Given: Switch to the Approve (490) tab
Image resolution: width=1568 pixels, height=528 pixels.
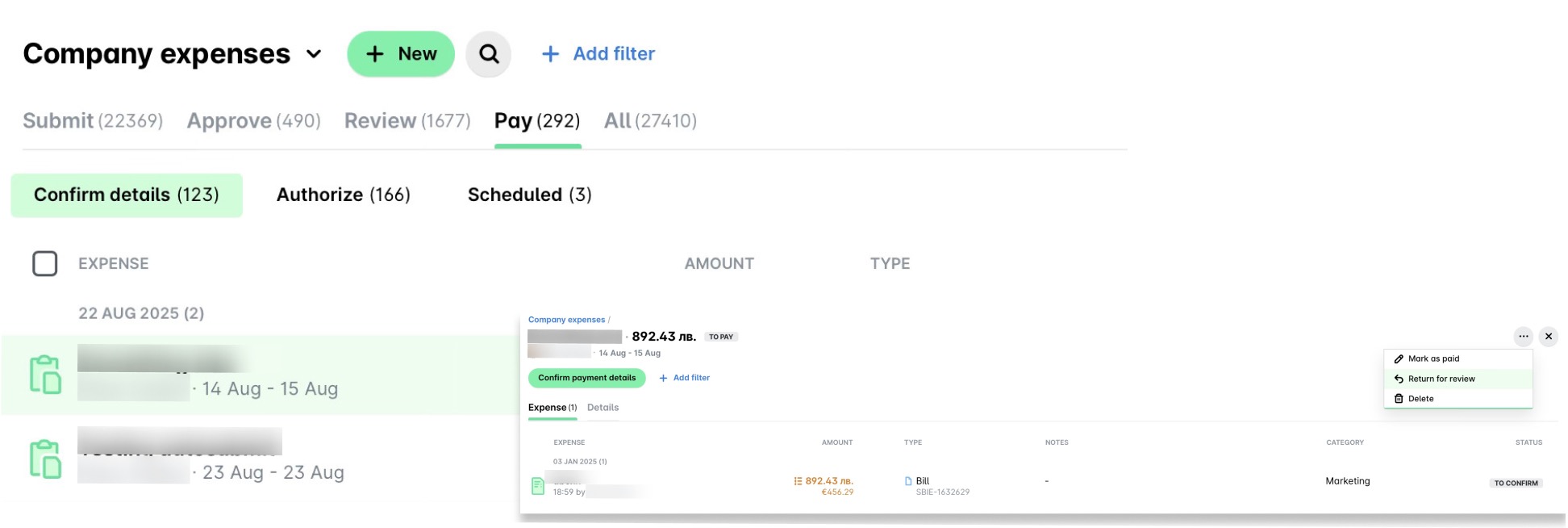Looking at the screenshot, I should pos(254,121).
